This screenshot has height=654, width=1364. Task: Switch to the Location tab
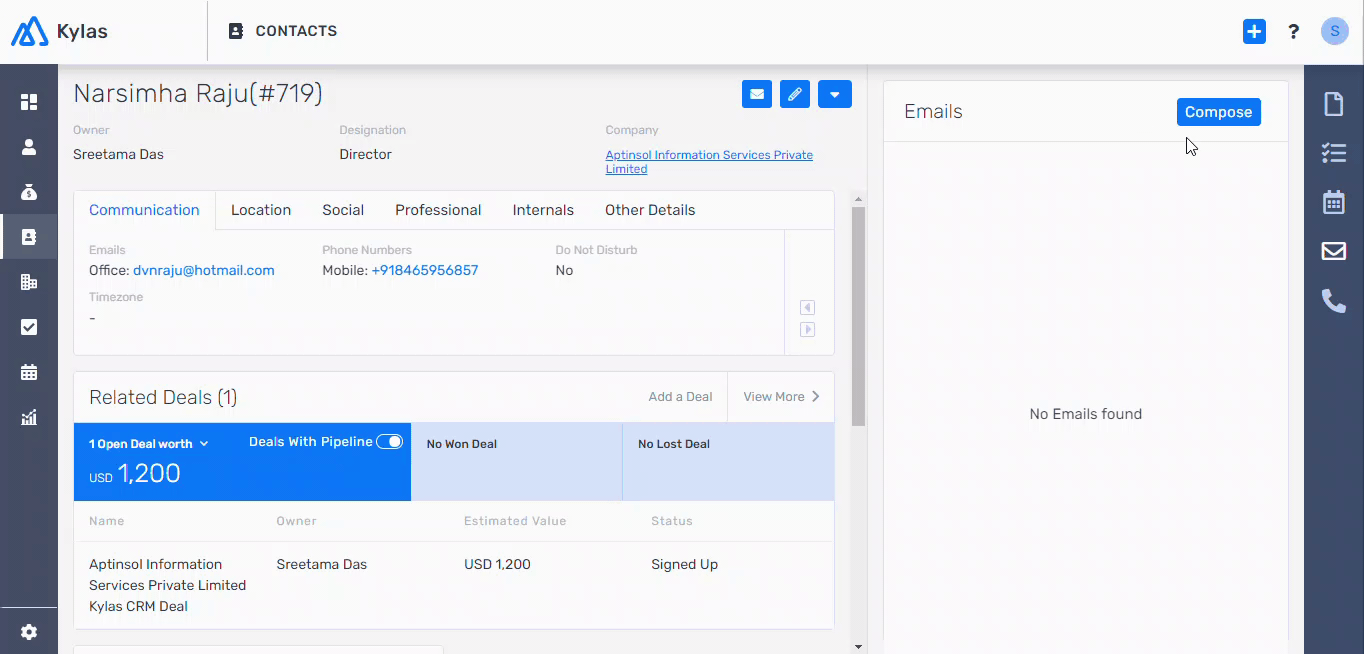261,210
